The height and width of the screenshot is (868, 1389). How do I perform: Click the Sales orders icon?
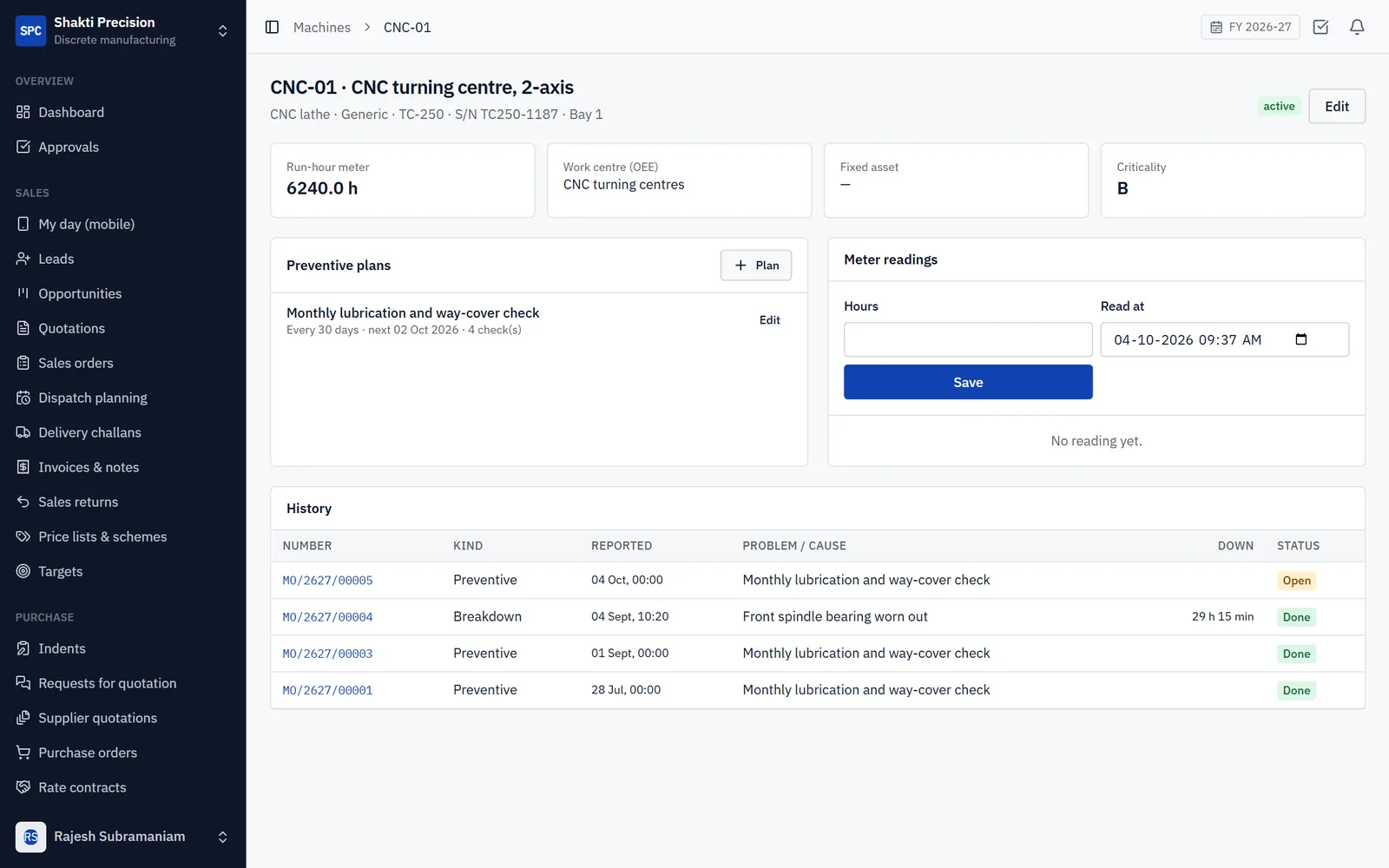[23, 363]
